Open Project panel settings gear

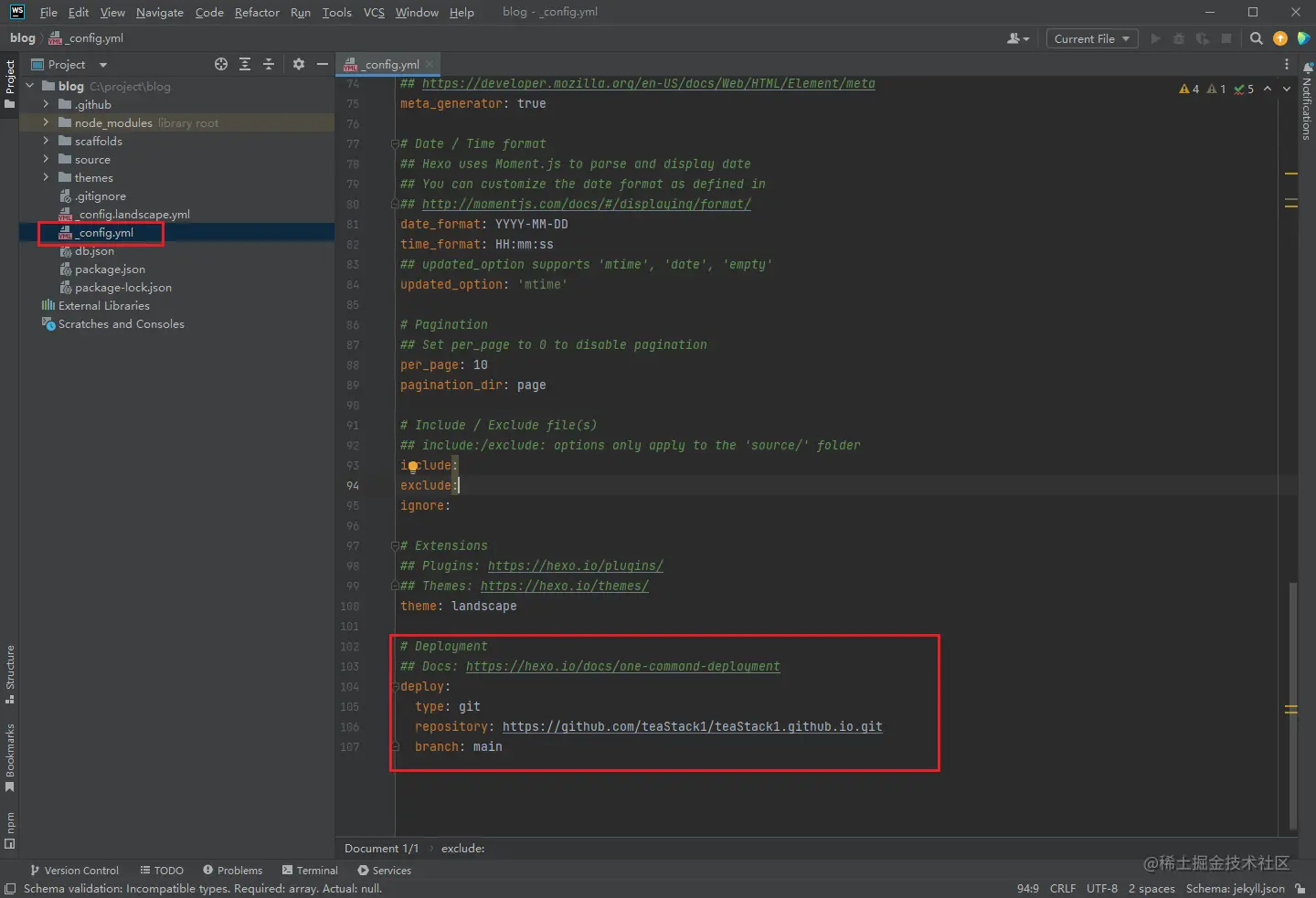coord(299,64)
